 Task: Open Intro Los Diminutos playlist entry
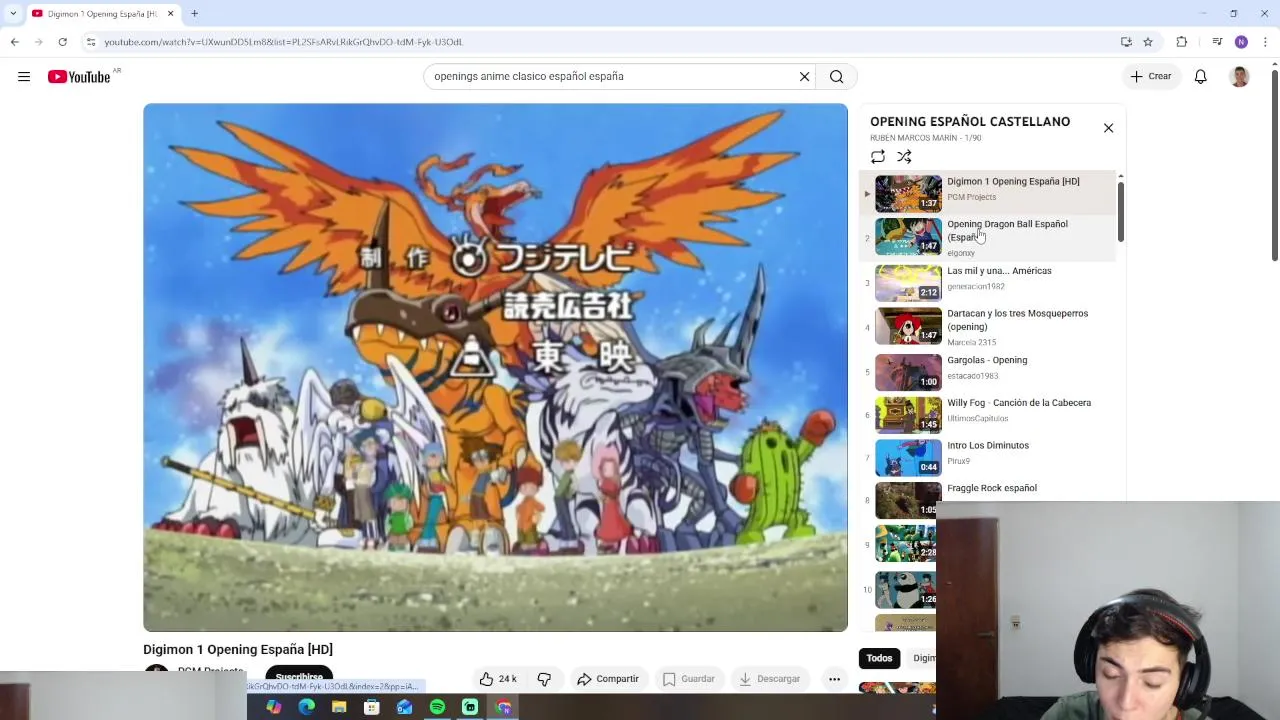tap(988, 457)
